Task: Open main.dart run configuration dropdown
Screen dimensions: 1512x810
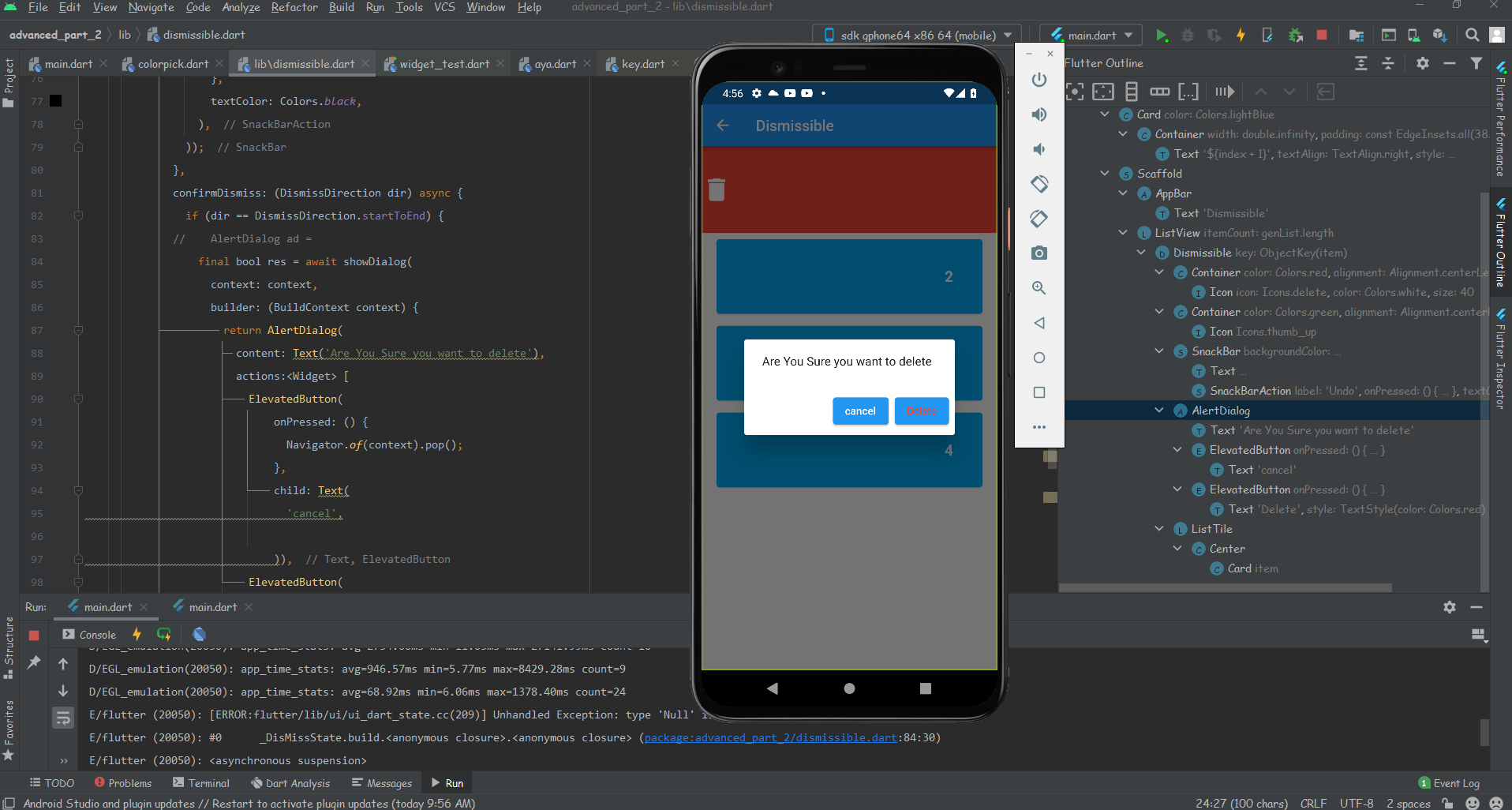Action: click(x=1092, y=36)
